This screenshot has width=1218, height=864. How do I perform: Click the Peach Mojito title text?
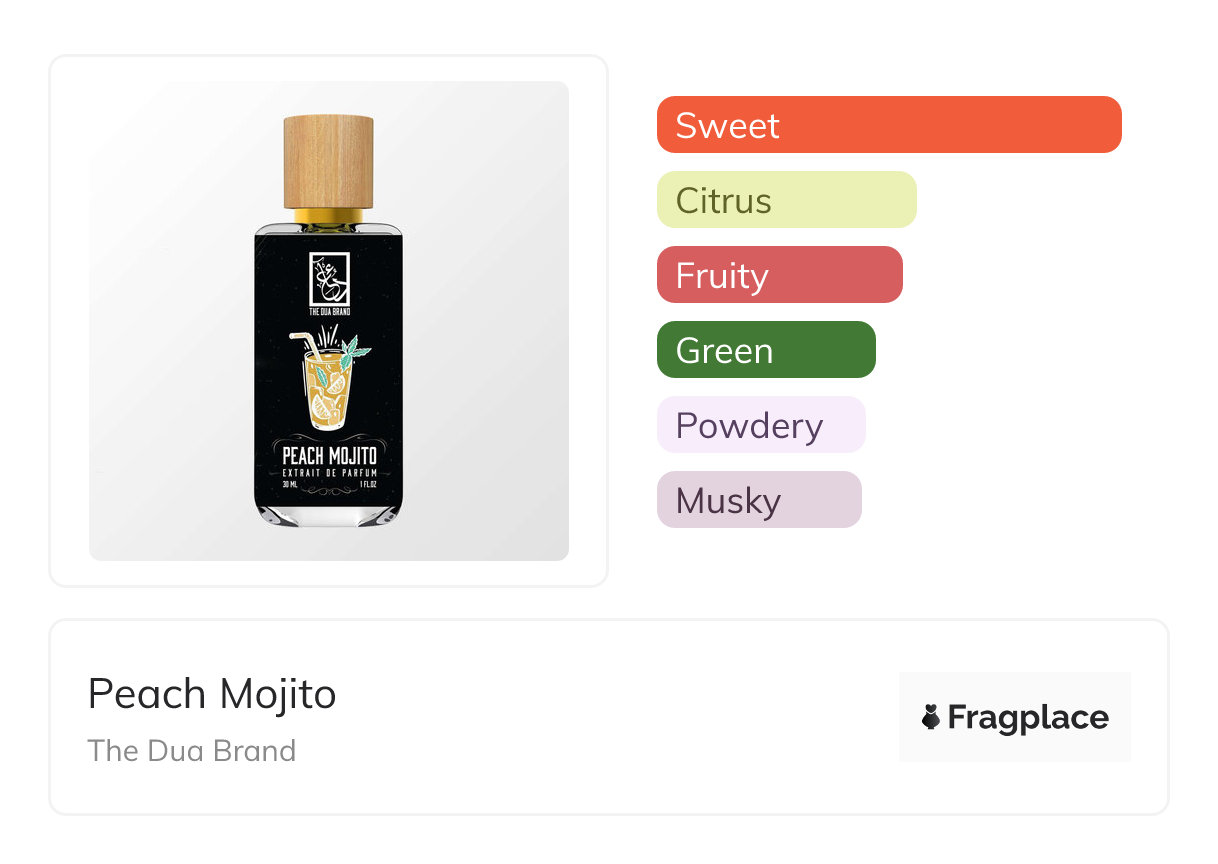[212, 694]
